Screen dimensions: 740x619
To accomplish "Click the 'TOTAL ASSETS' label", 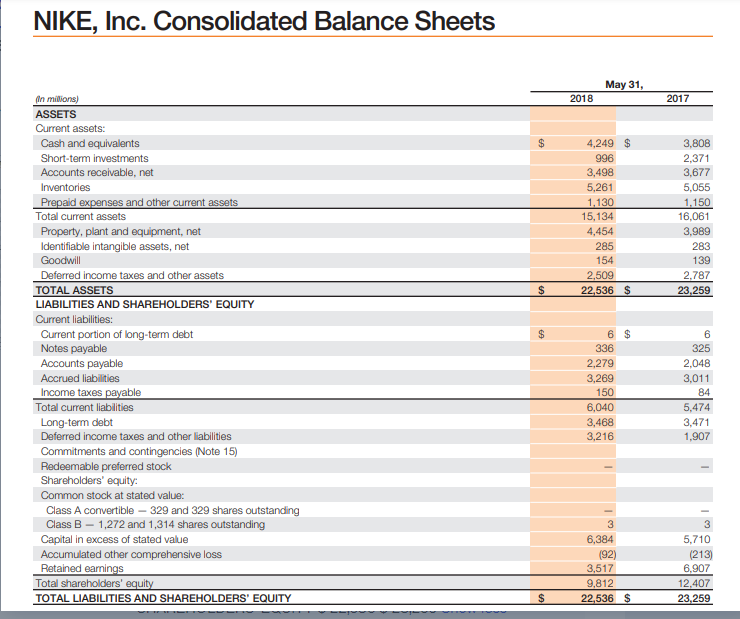I will click(x=74, y=290).
